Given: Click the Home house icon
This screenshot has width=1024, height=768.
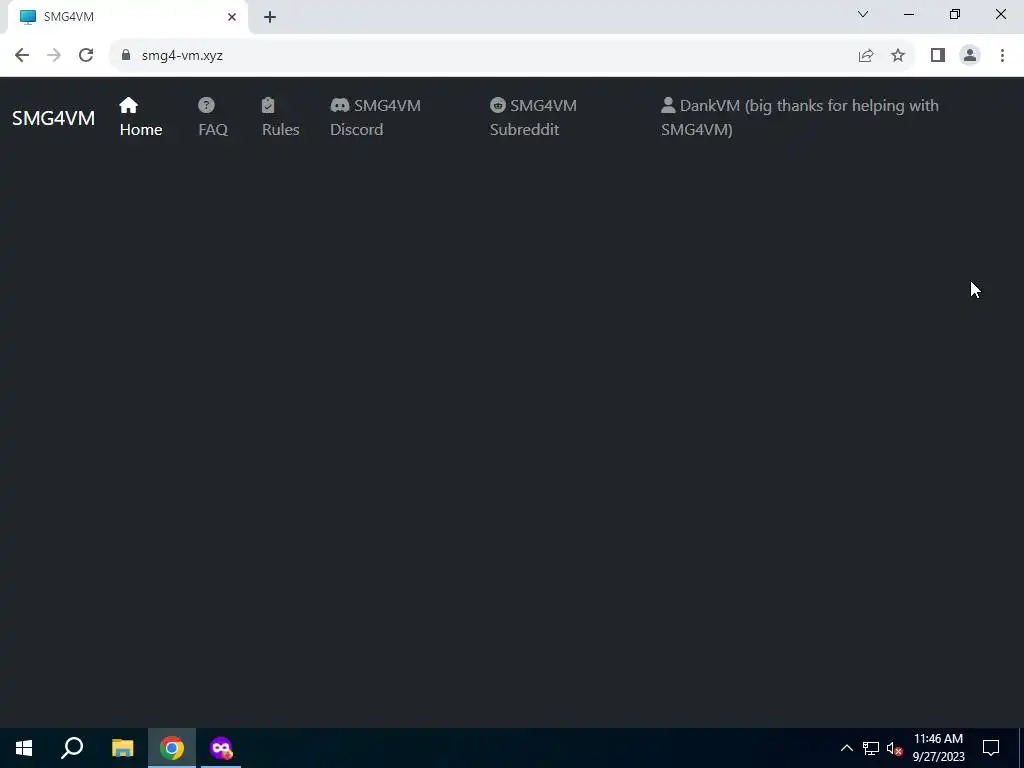Looking at the screenshot, I should pos(129,105).
